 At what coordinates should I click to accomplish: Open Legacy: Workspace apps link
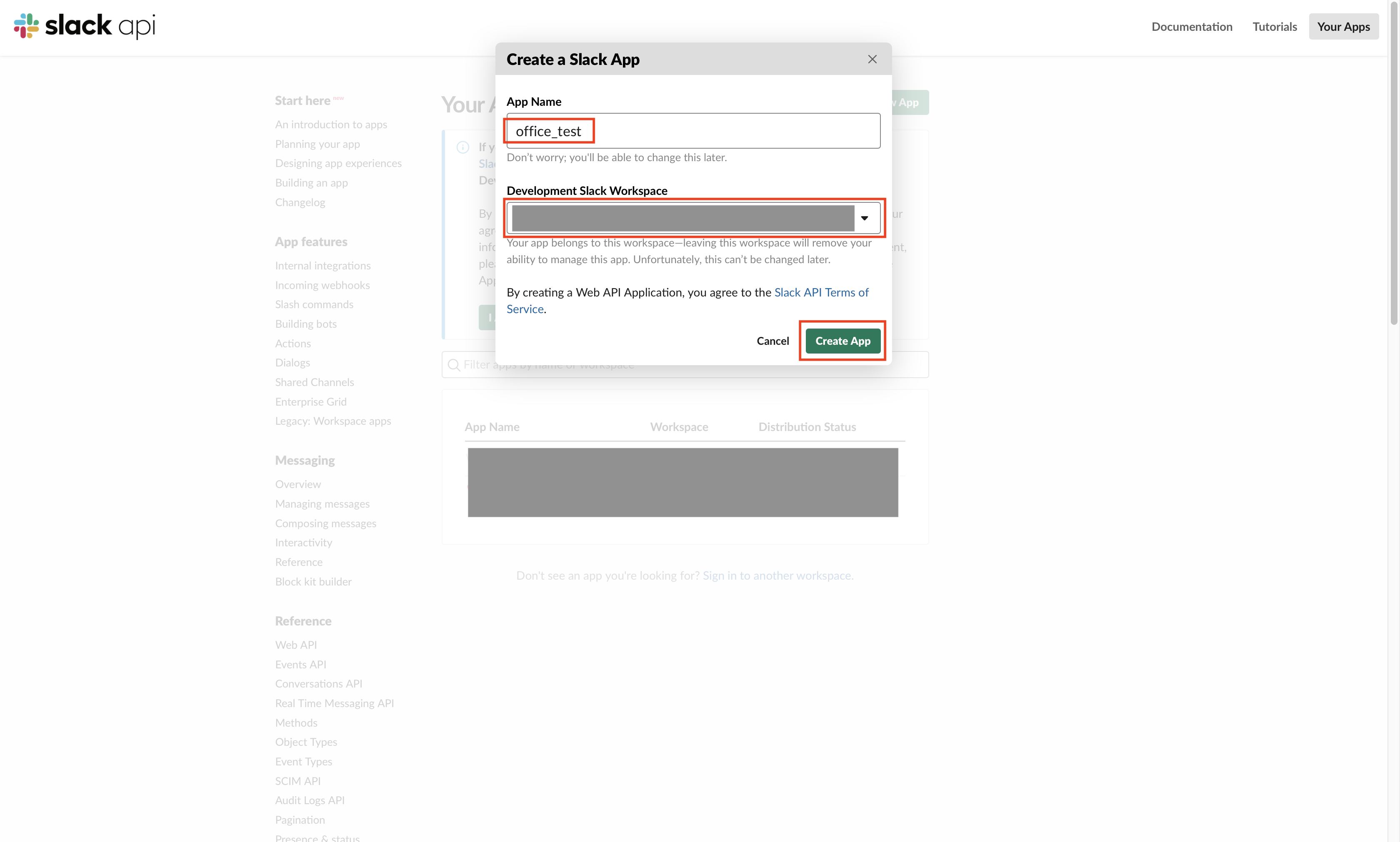click(332, 421)
